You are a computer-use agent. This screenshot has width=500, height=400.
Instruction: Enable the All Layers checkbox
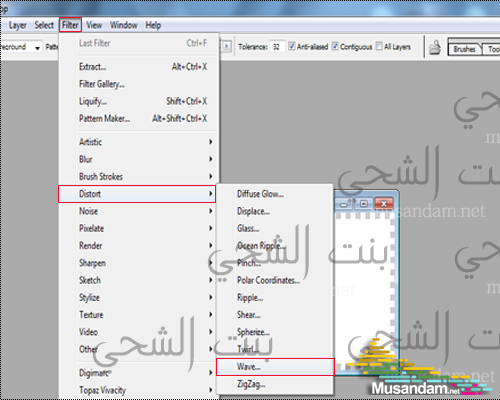tap(379, 46)
